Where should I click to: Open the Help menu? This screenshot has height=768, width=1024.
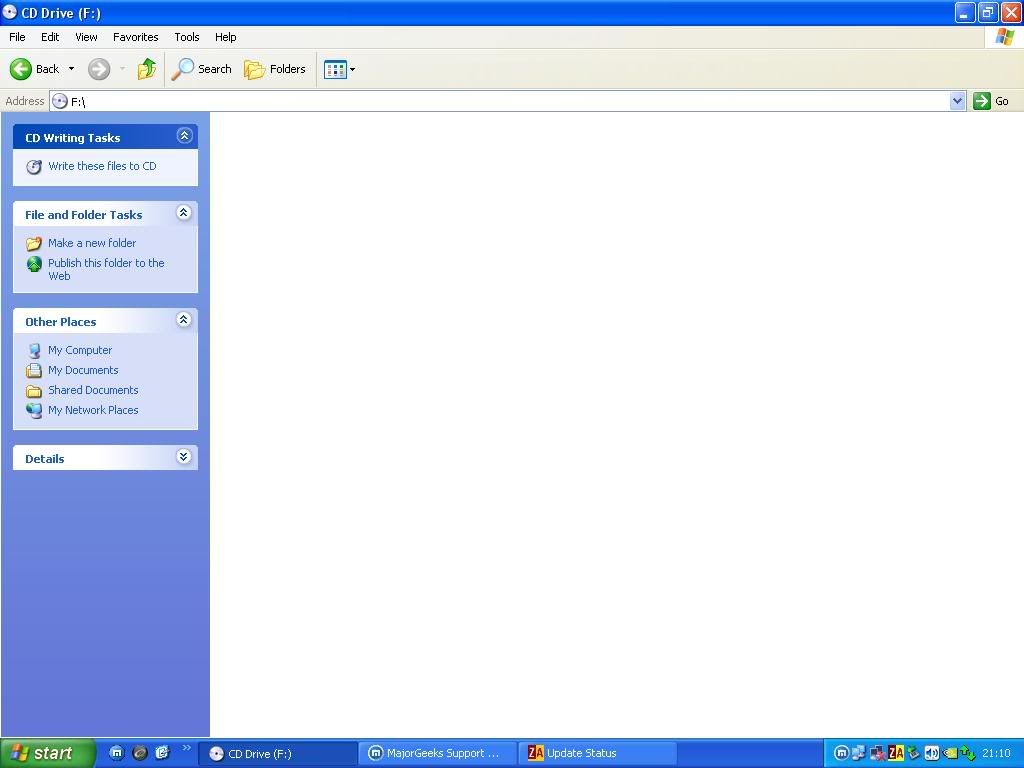pos(225,37)
